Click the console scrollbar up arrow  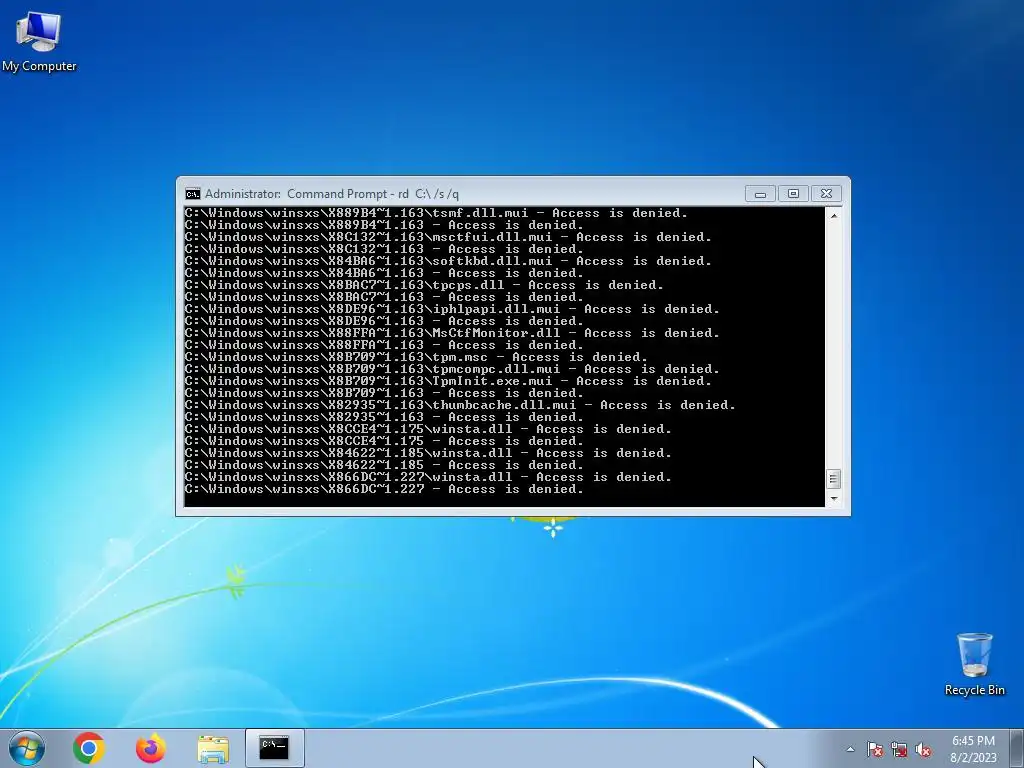coord(833,215)
